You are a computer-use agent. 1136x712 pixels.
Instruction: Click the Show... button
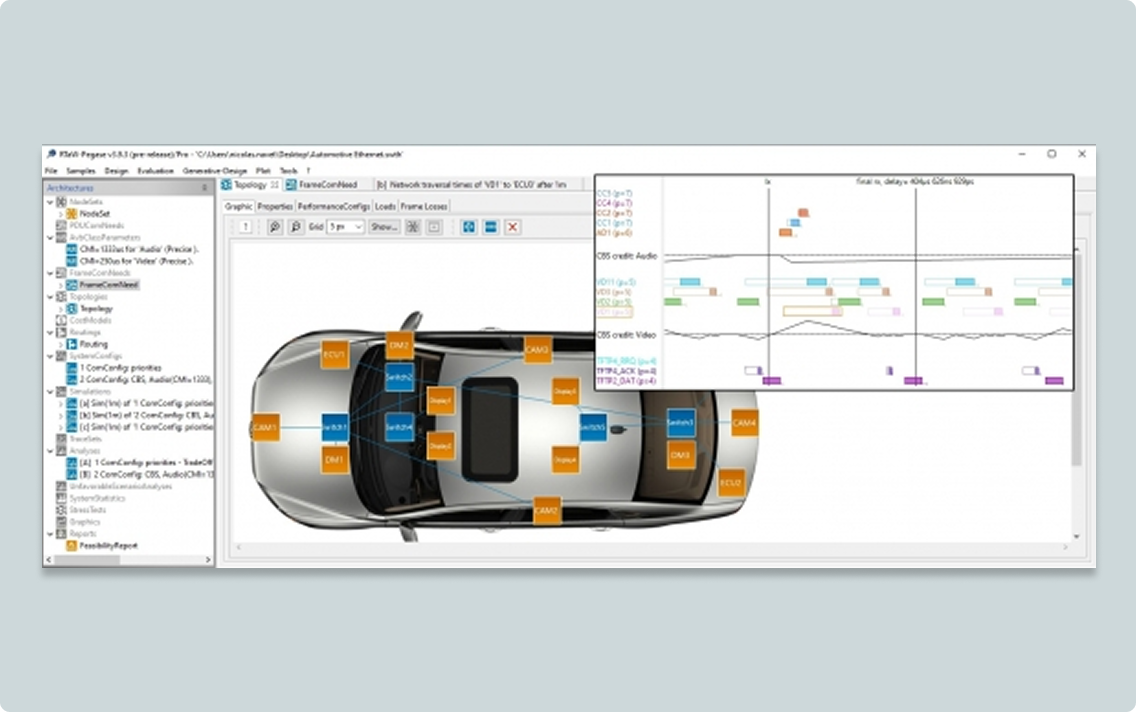click(x=384, y=227)
